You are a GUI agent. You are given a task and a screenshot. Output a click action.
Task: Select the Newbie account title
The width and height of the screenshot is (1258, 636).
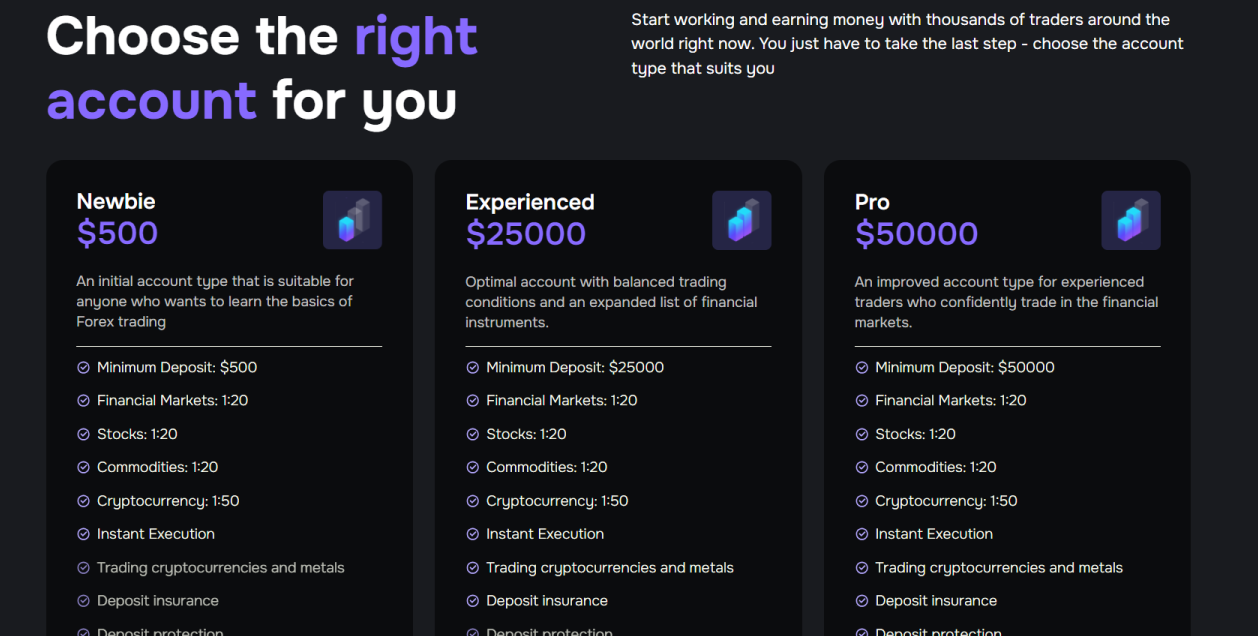116,201
